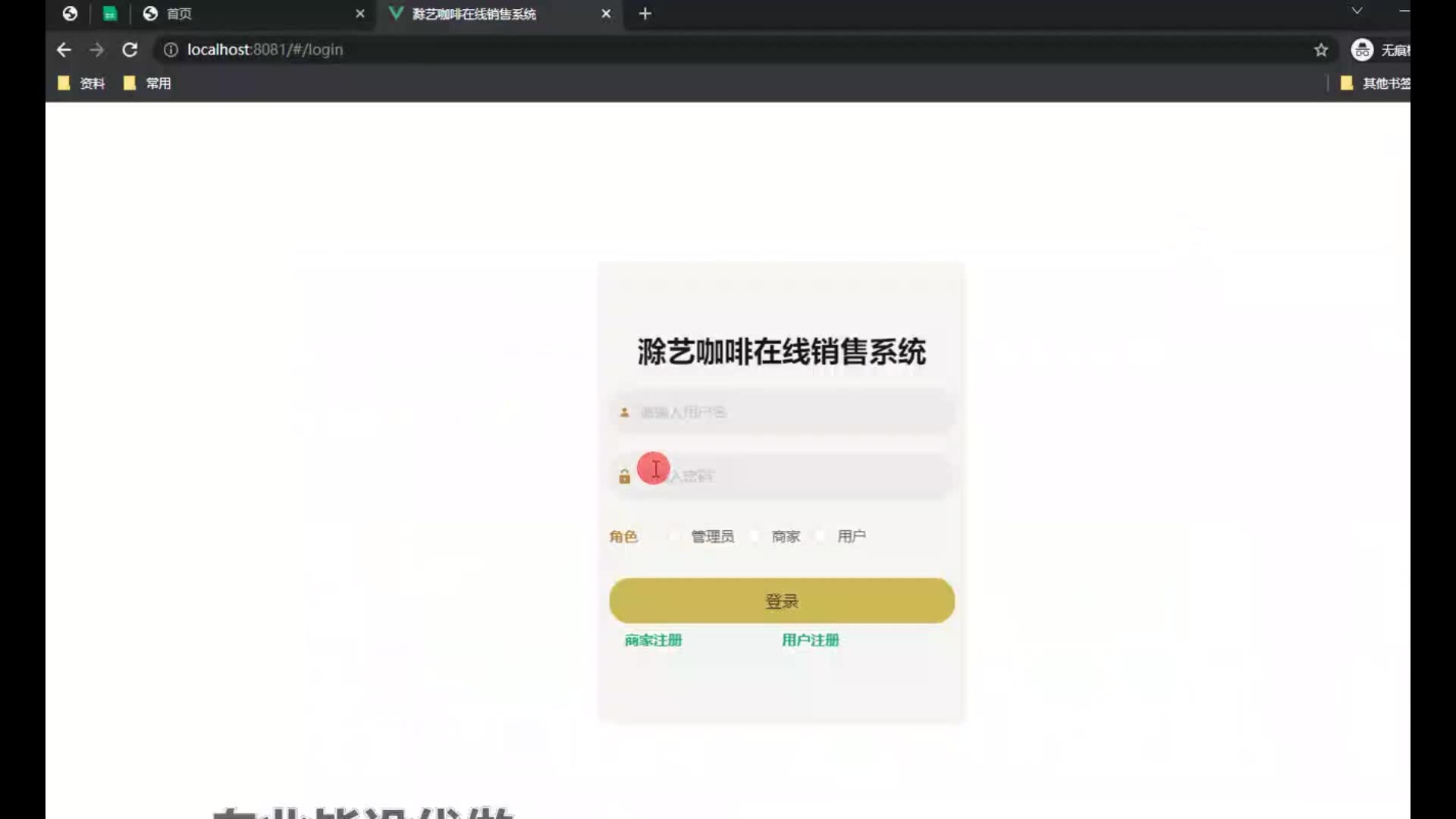Click the lock icon in password field
The height and width of the screenshot is (819, 1456).
(x=624, y=476)
